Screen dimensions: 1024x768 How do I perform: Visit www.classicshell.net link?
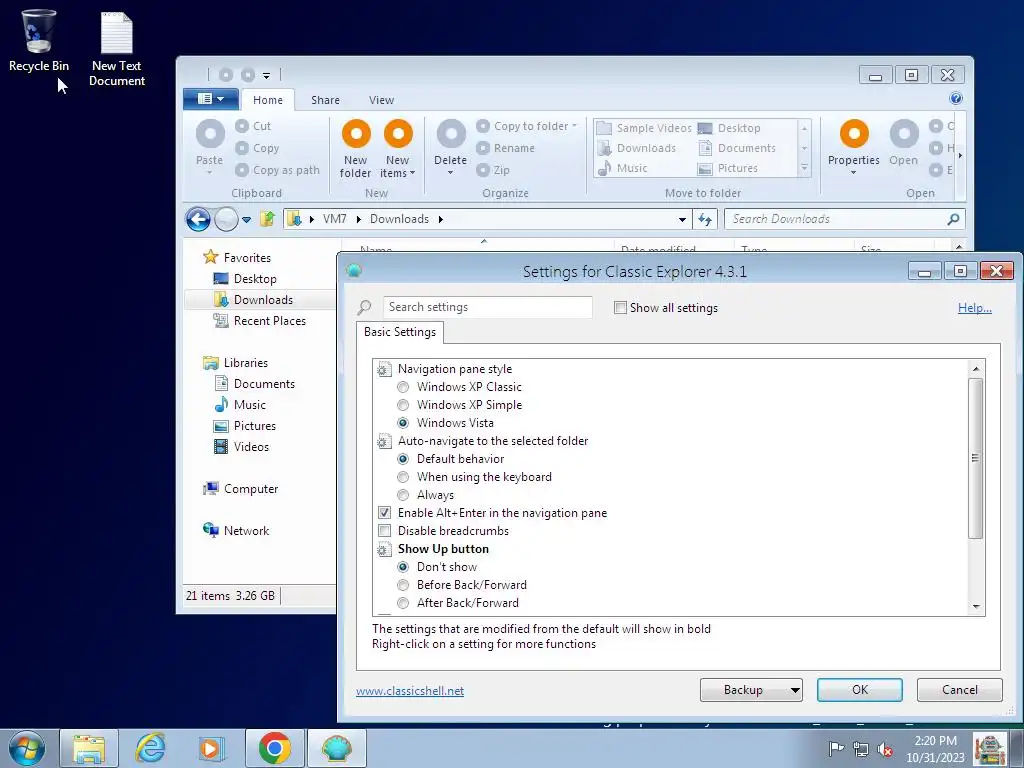[410, 690]
